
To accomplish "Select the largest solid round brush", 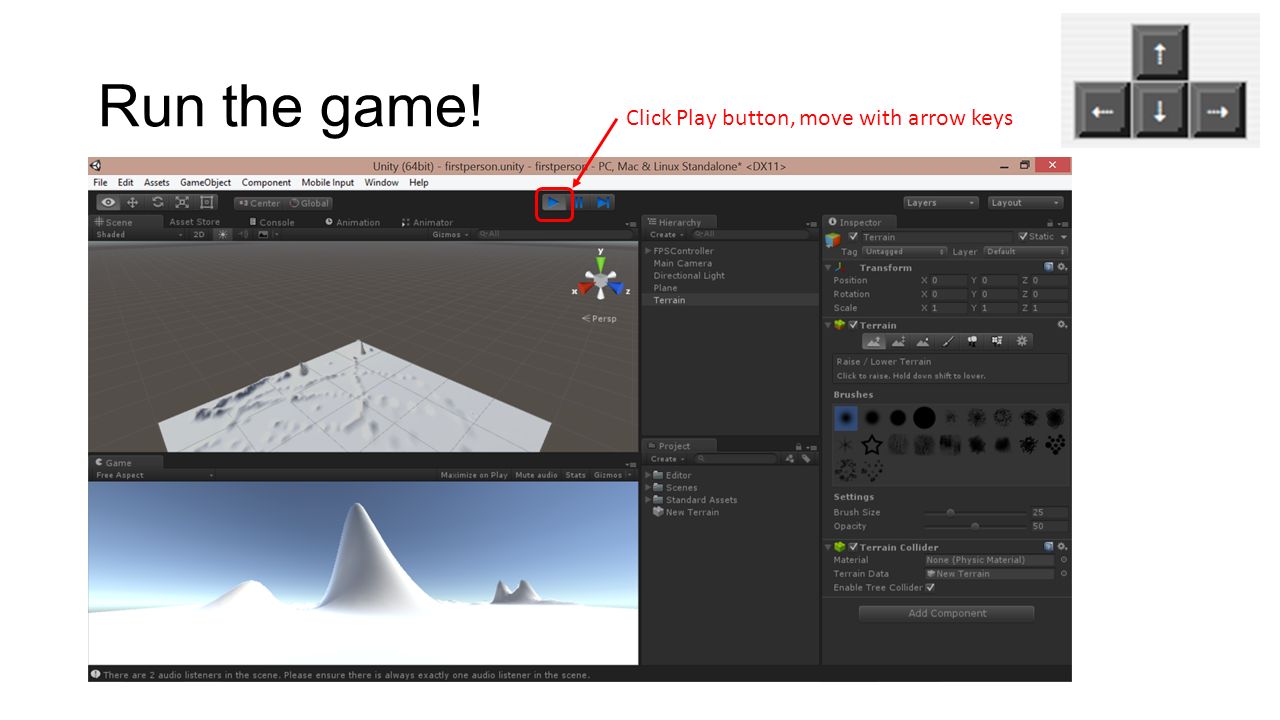I will point(924,418).
